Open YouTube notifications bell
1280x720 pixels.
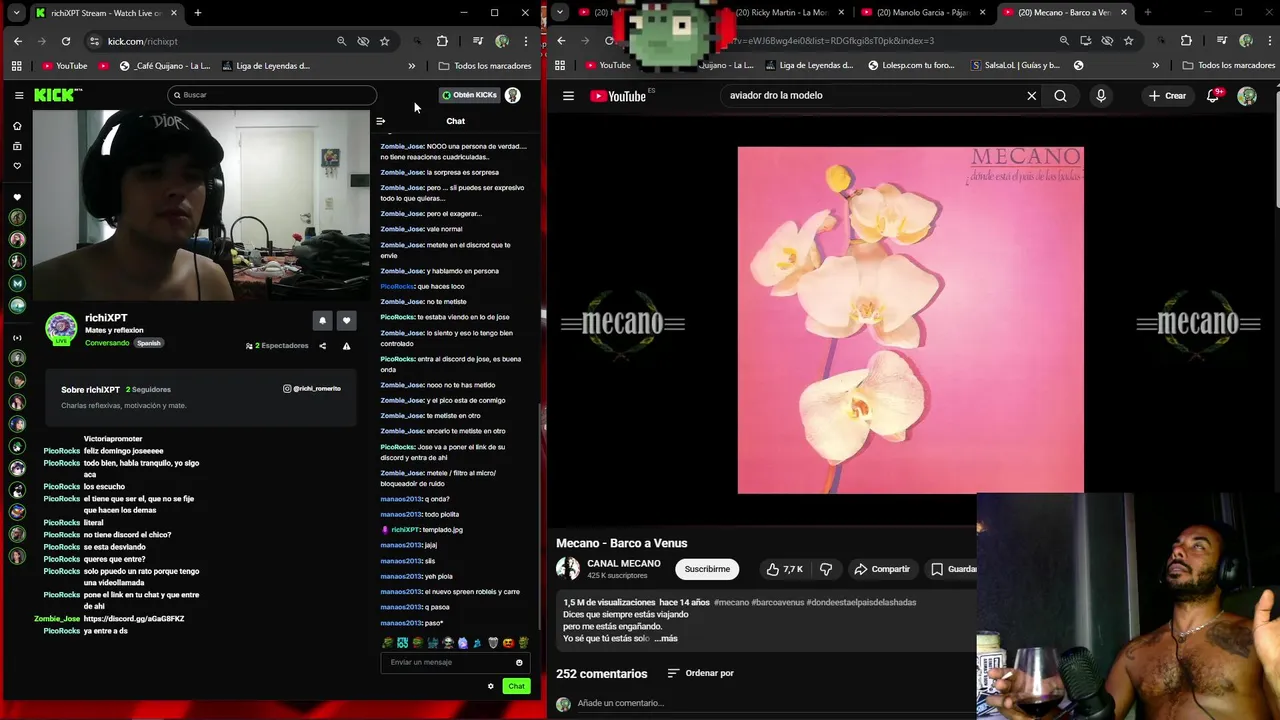[1213, 96]
